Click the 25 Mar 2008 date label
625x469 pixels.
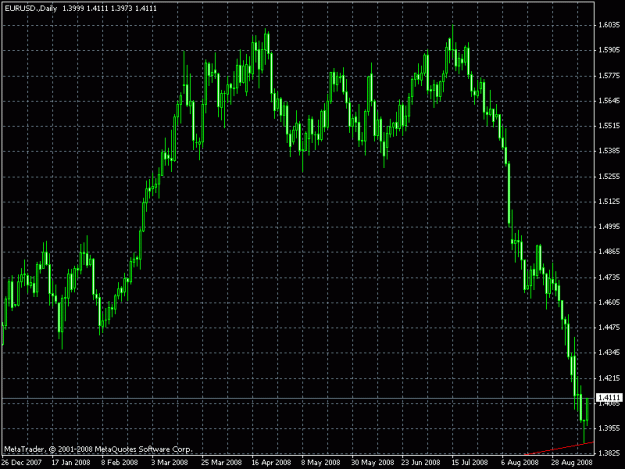coord(222,463)
